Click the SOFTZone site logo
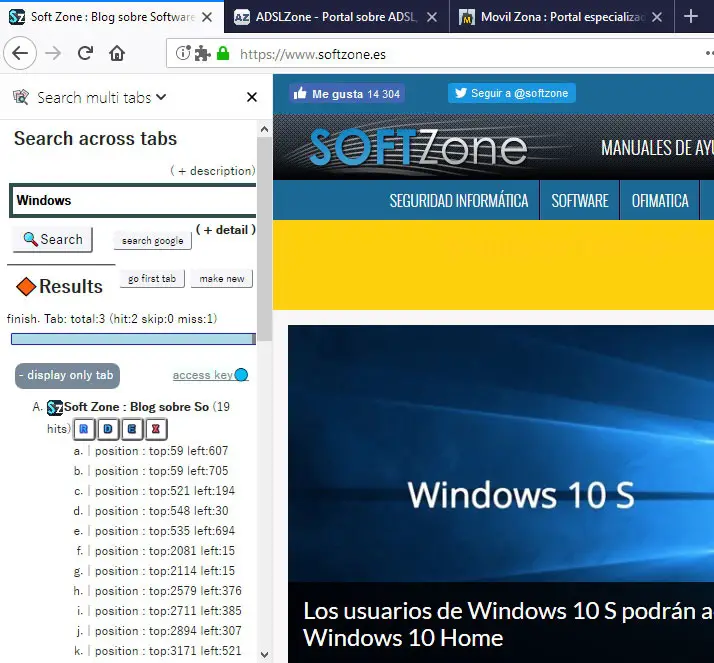The height and width of the screenshot is (663, 714). tap(418, 146)
